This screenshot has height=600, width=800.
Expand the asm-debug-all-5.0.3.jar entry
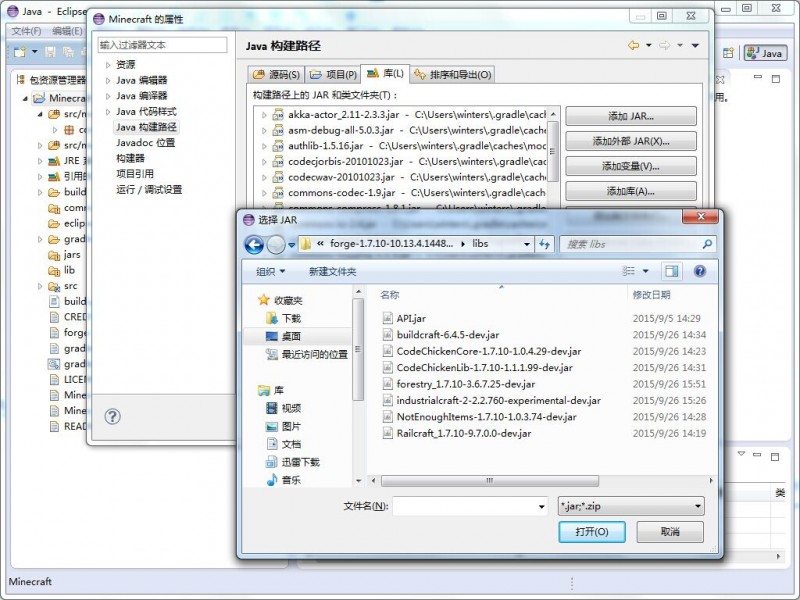point(264,131)
